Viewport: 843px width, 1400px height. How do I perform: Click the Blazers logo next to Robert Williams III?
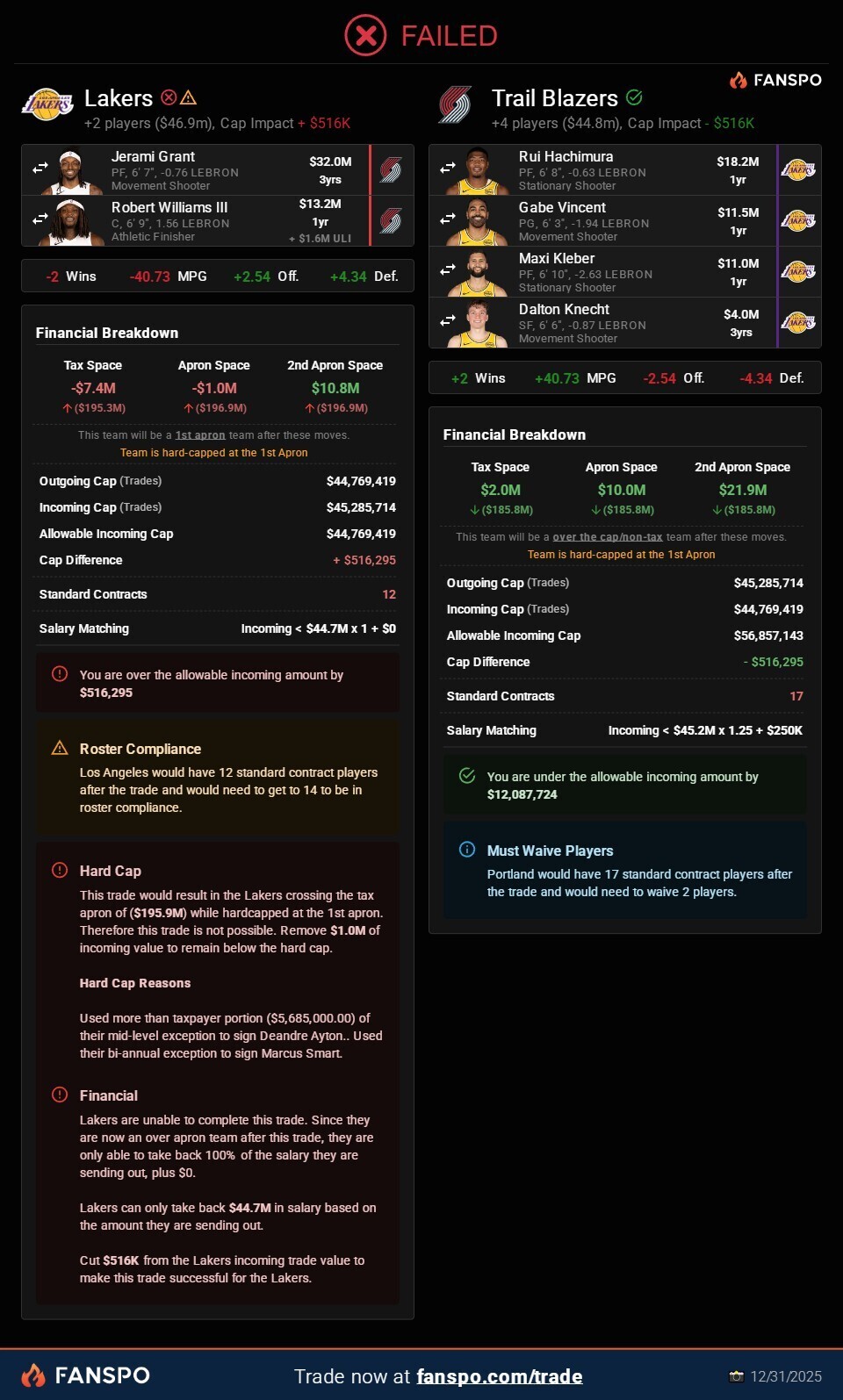pos(391,221)
